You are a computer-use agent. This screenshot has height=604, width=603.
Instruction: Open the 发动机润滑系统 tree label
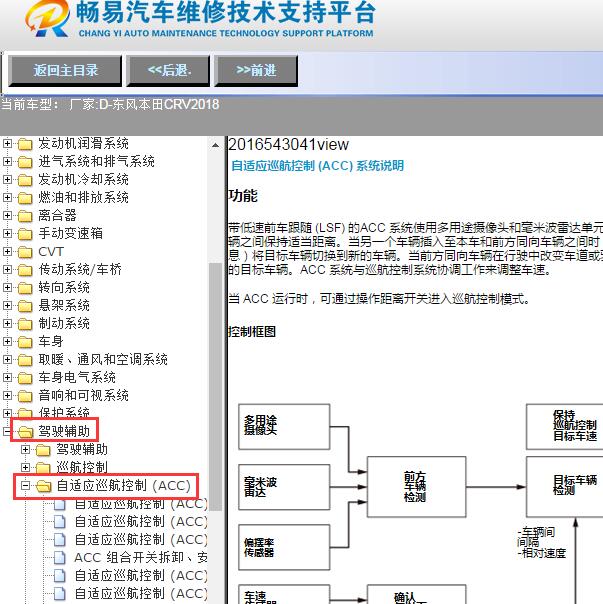click(83, 143)
